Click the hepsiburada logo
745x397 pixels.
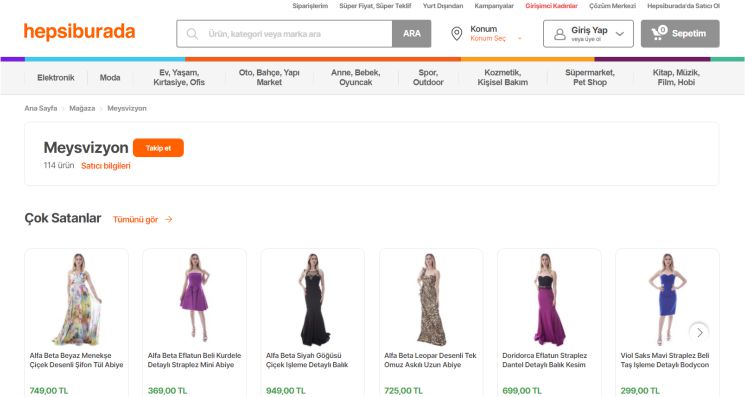click(x=79, y=32)
